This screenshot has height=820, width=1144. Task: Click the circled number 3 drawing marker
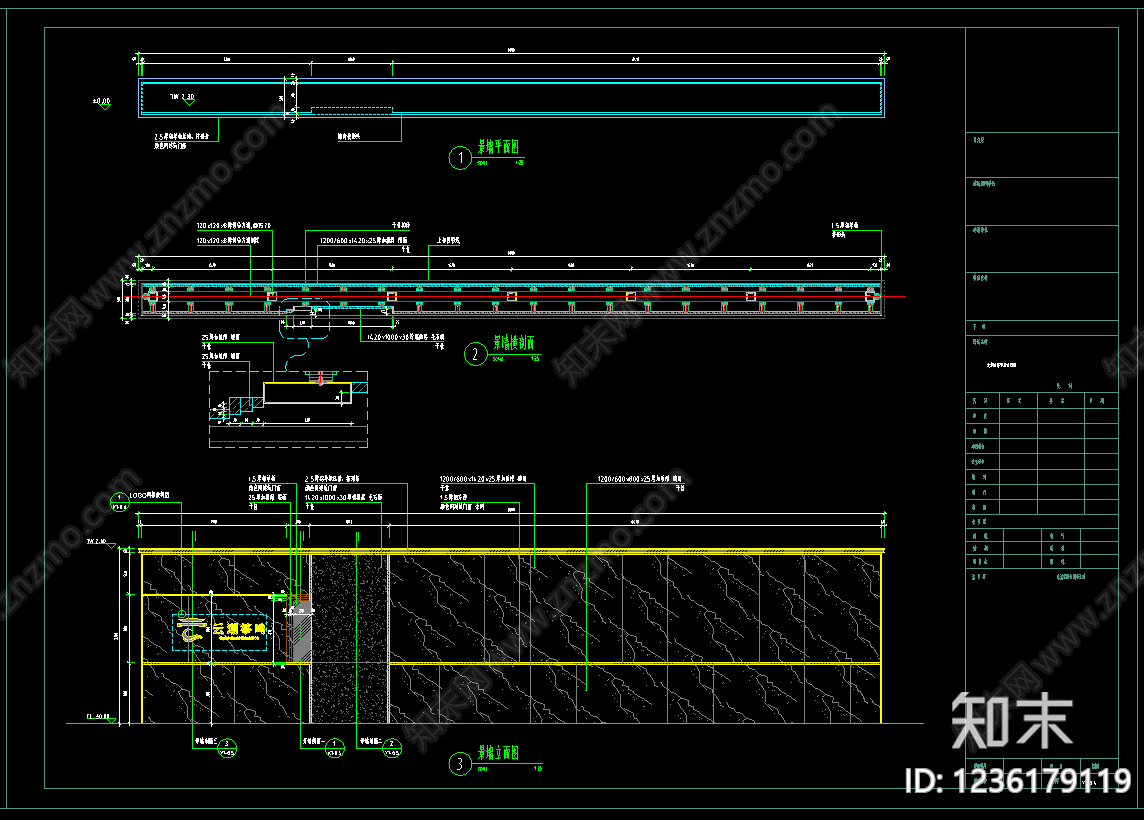coord(460,764)
